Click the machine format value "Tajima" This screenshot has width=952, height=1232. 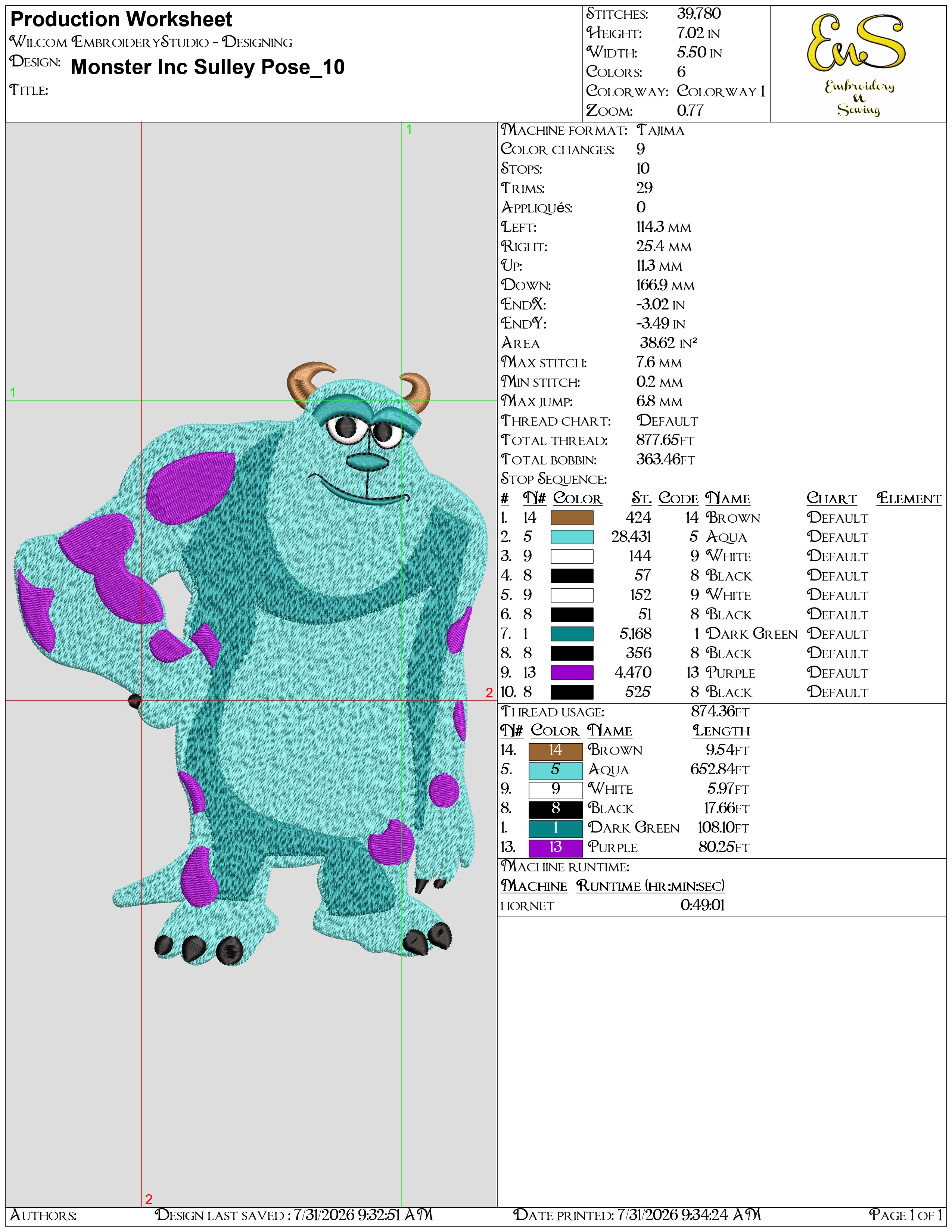660,130
